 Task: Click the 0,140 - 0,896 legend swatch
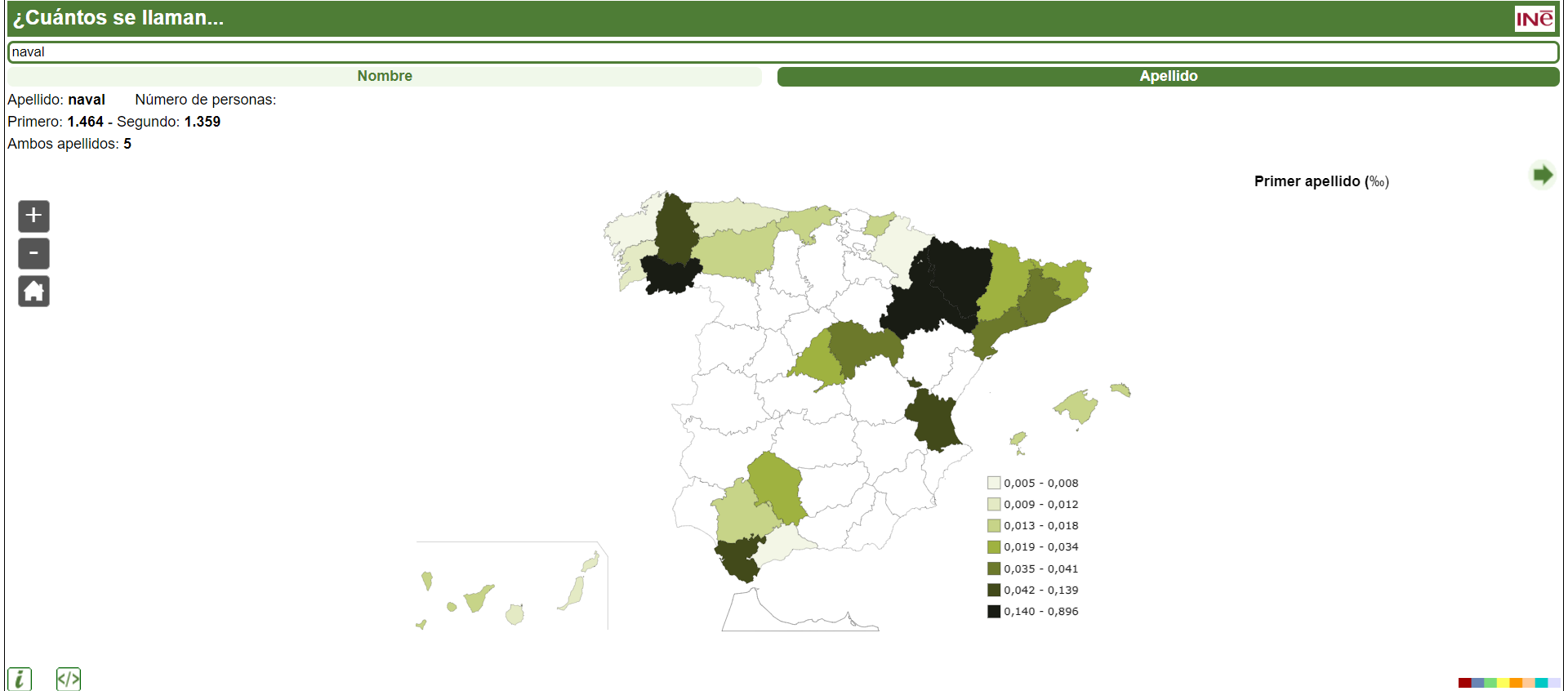pos(994,611)
